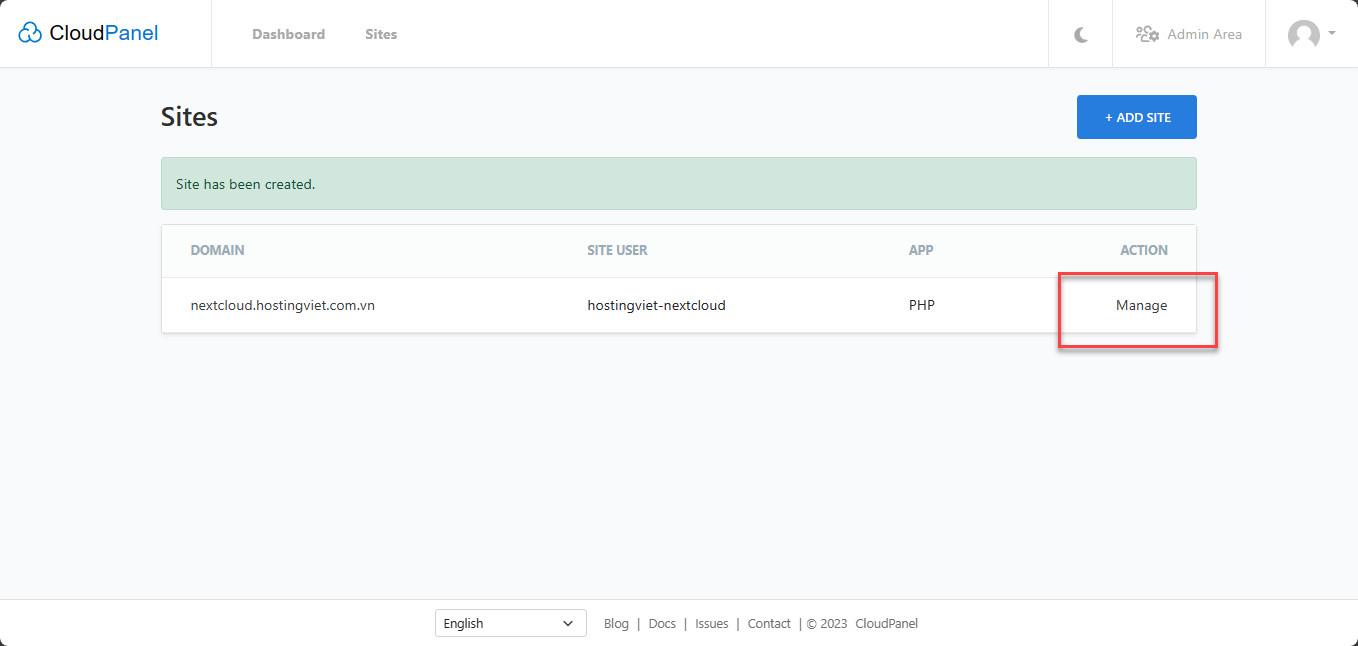Image resolution: width=1358 pixels, height=646 pixels.
Task: Click the CloudPanel cloud logo icon
Action: 31,31
